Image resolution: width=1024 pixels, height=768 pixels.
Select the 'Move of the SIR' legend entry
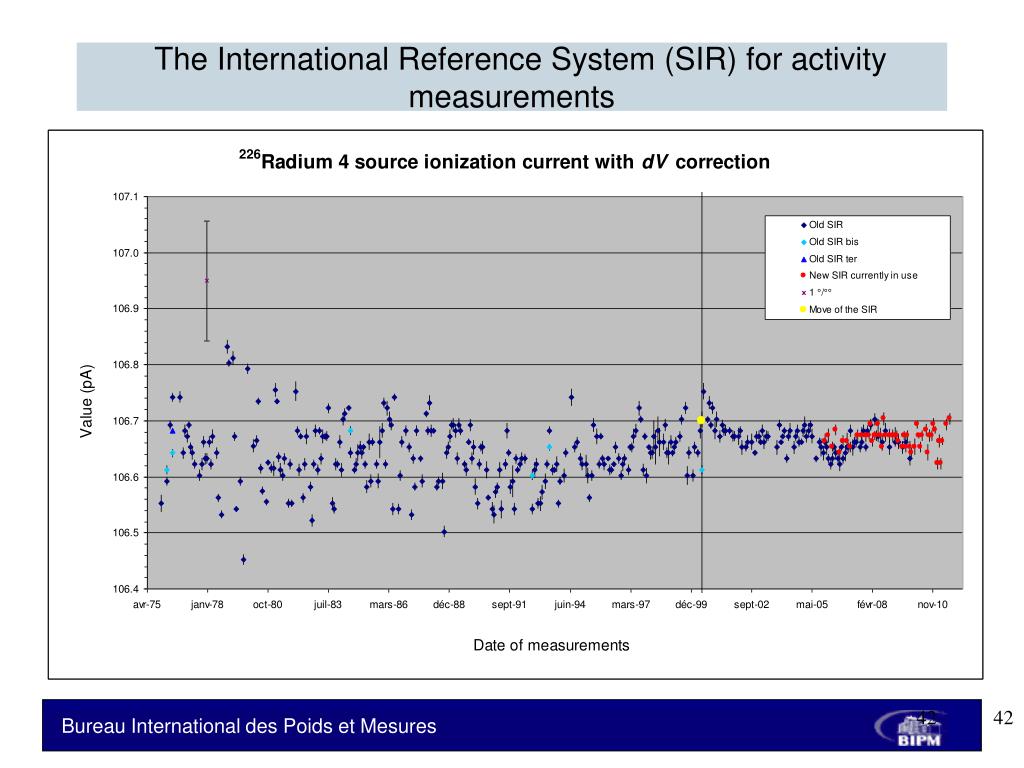pyautogui.click(x=839, y=310)
